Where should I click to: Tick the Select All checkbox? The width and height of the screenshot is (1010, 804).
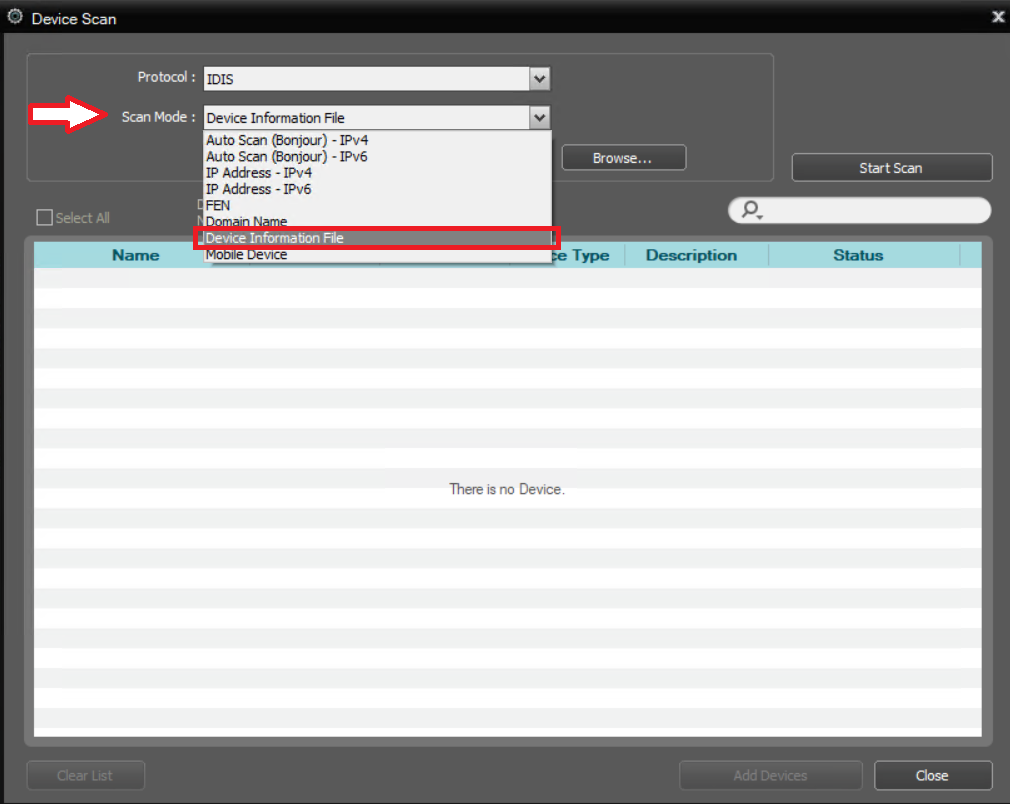44,218
